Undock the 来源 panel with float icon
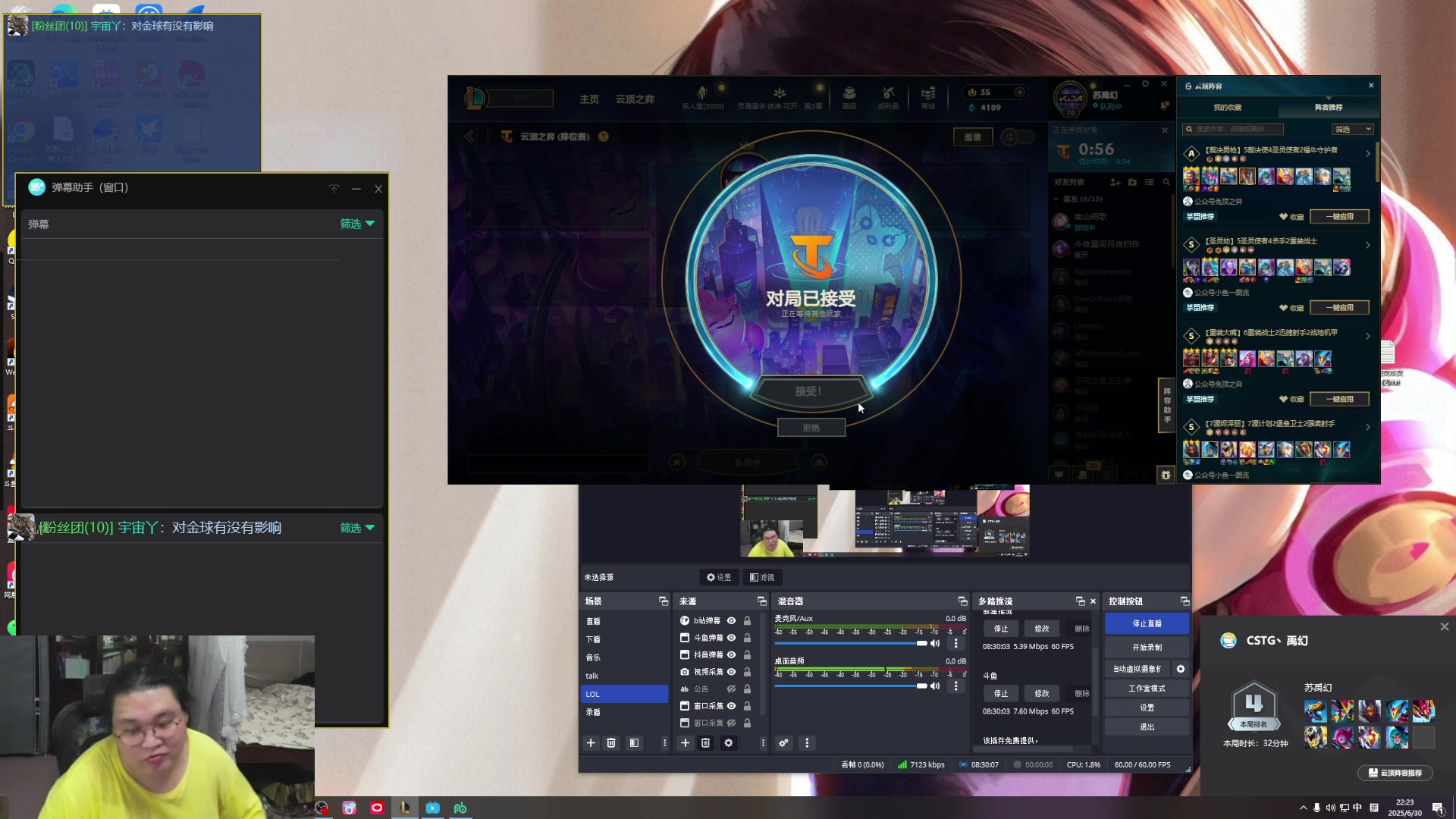 (761, 601)
